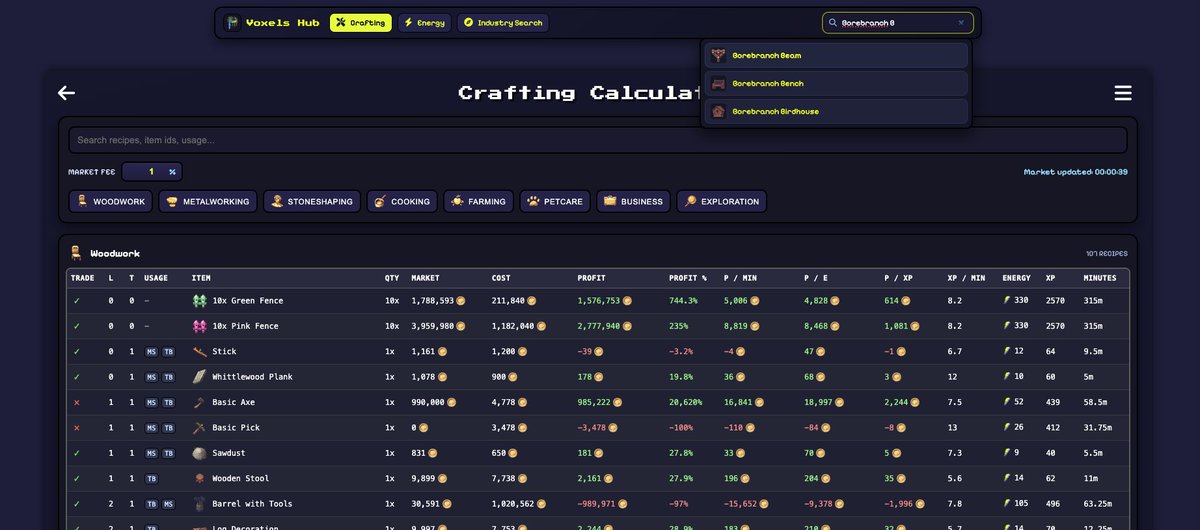Click the profit value 2,777,940
The height and width of the screenshot is (530, 1200).
click(600, 326)
